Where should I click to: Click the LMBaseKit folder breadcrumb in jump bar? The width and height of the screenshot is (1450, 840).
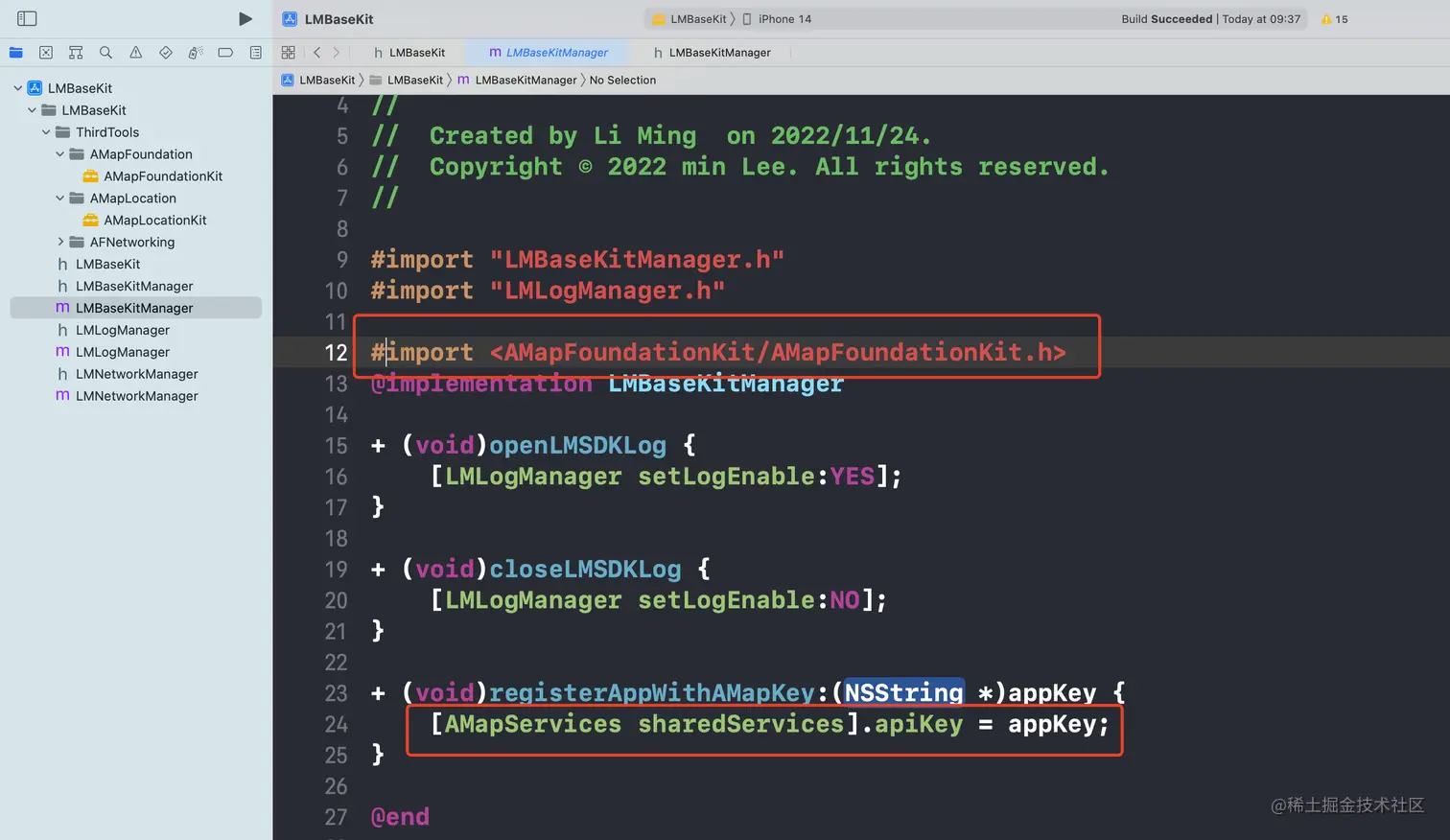[x=407, y=80]
